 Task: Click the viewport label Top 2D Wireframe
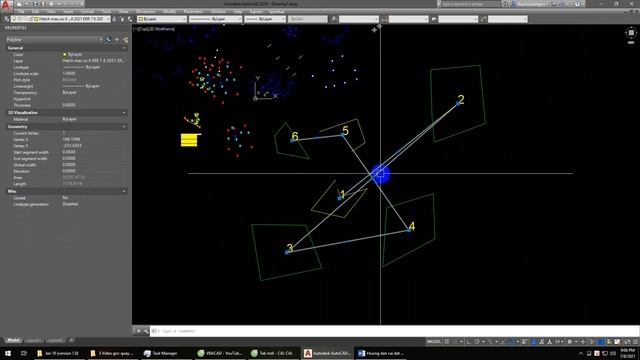pos(154,29)
